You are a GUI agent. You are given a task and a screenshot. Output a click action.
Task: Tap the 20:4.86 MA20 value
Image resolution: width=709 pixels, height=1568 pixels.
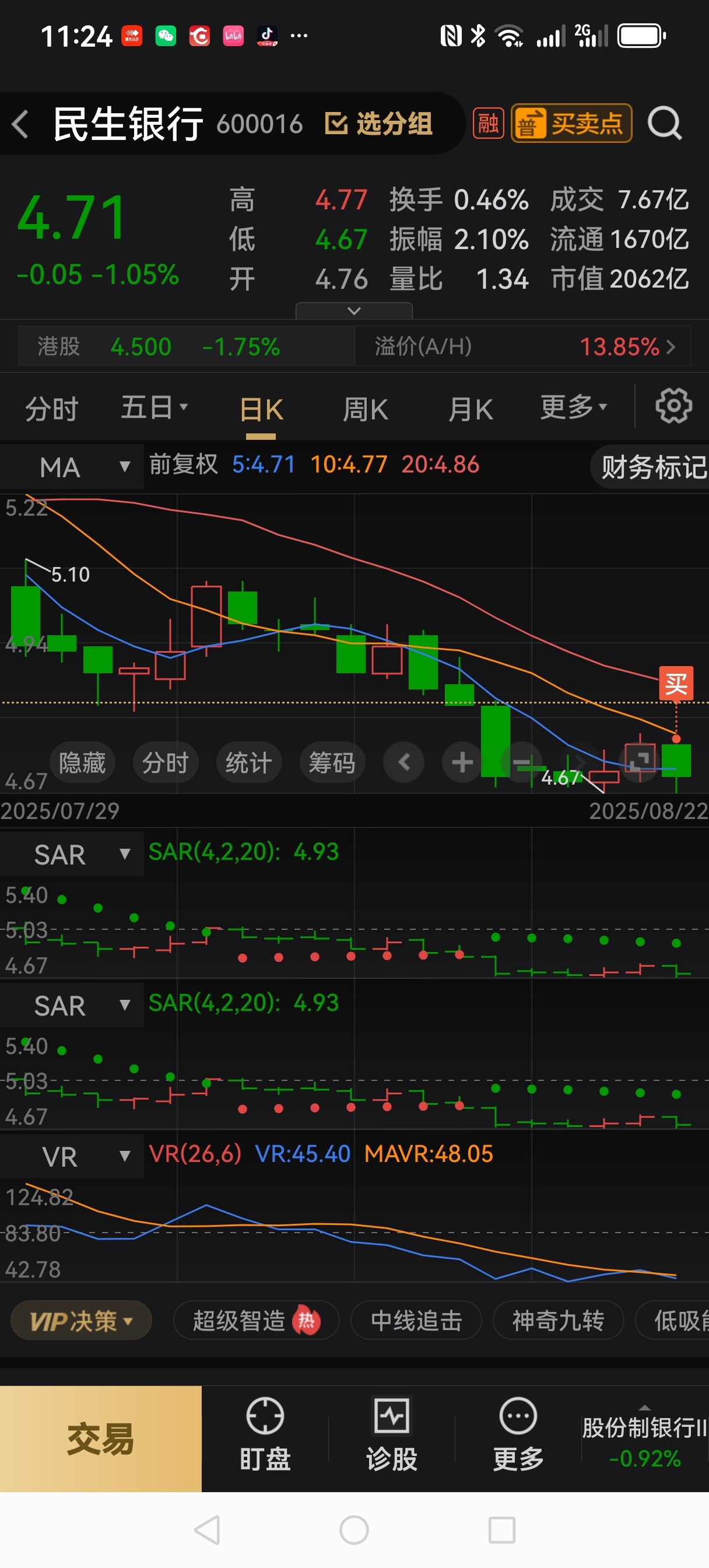tap(441, 465)
